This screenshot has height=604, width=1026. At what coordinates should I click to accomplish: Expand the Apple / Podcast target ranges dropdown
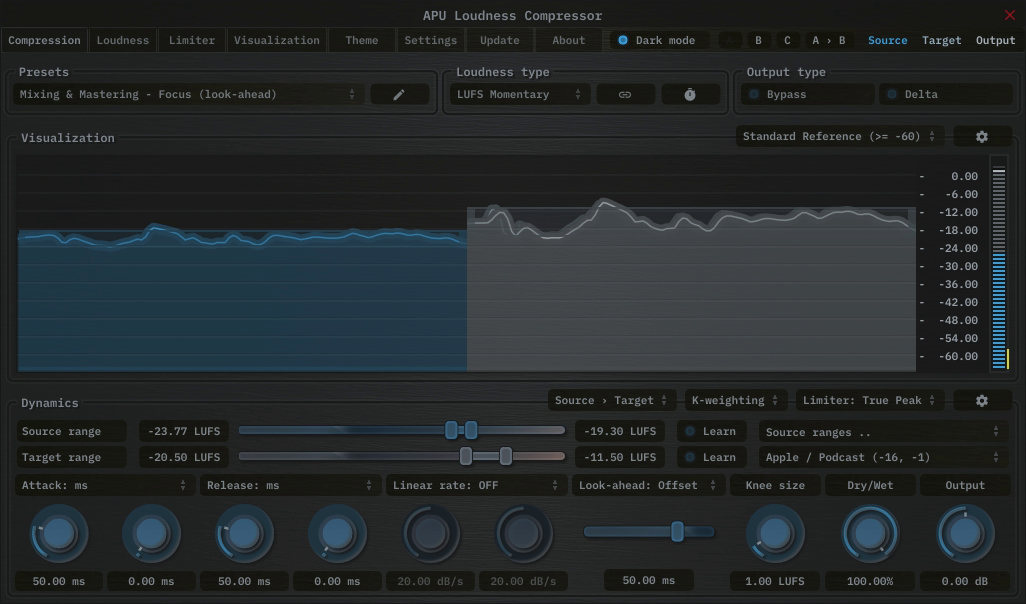pyautogui.click(x=880, y=457)
